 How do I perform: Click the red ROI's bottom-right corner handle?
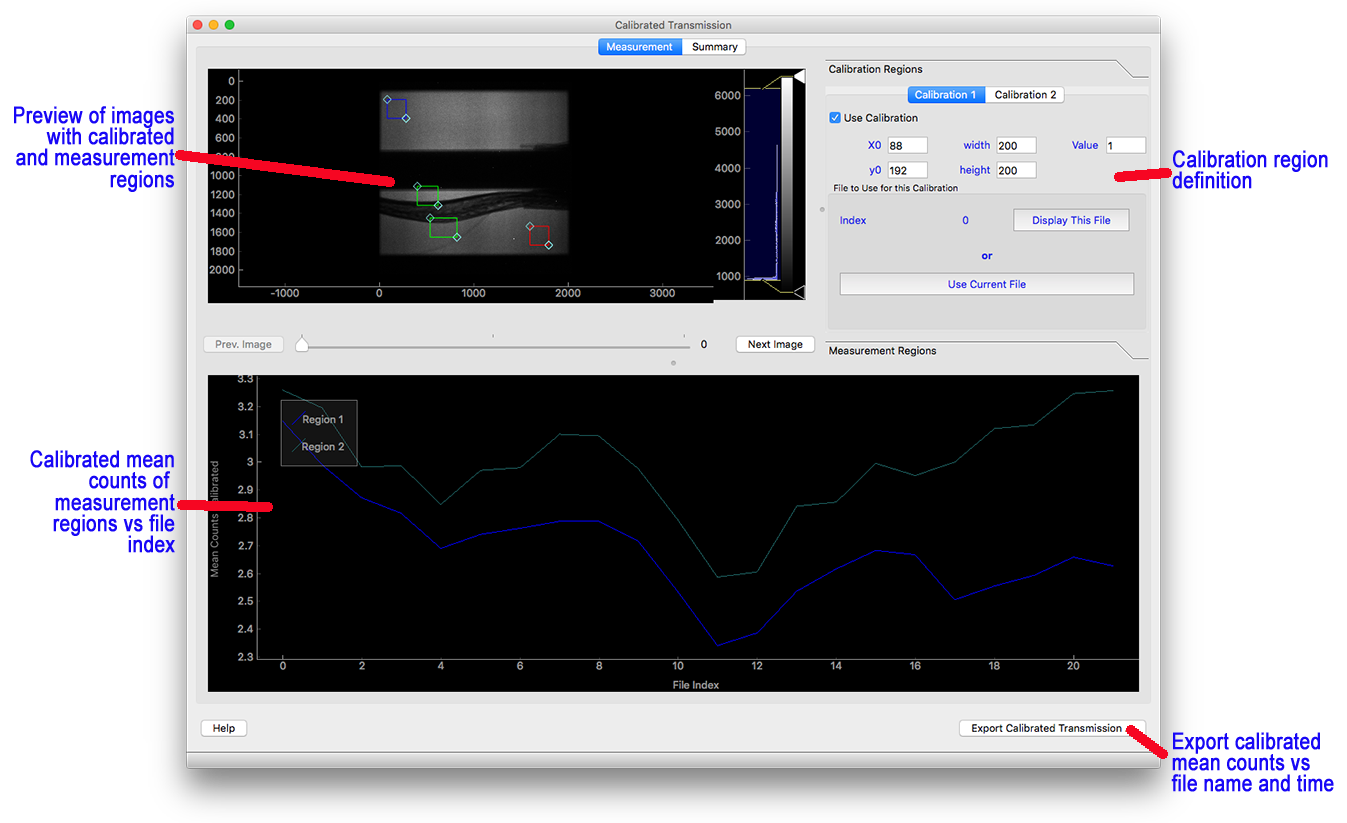[x=548, y=245]
